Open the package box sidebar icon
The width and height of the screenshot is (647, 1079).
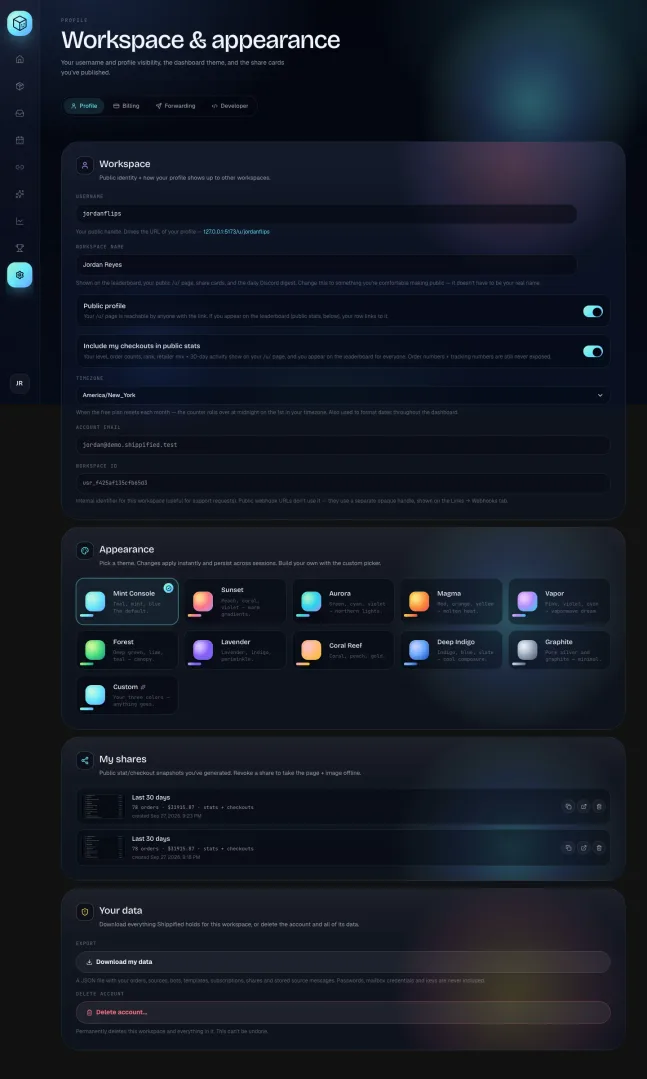pyautogui.click(x=19, y=86)
